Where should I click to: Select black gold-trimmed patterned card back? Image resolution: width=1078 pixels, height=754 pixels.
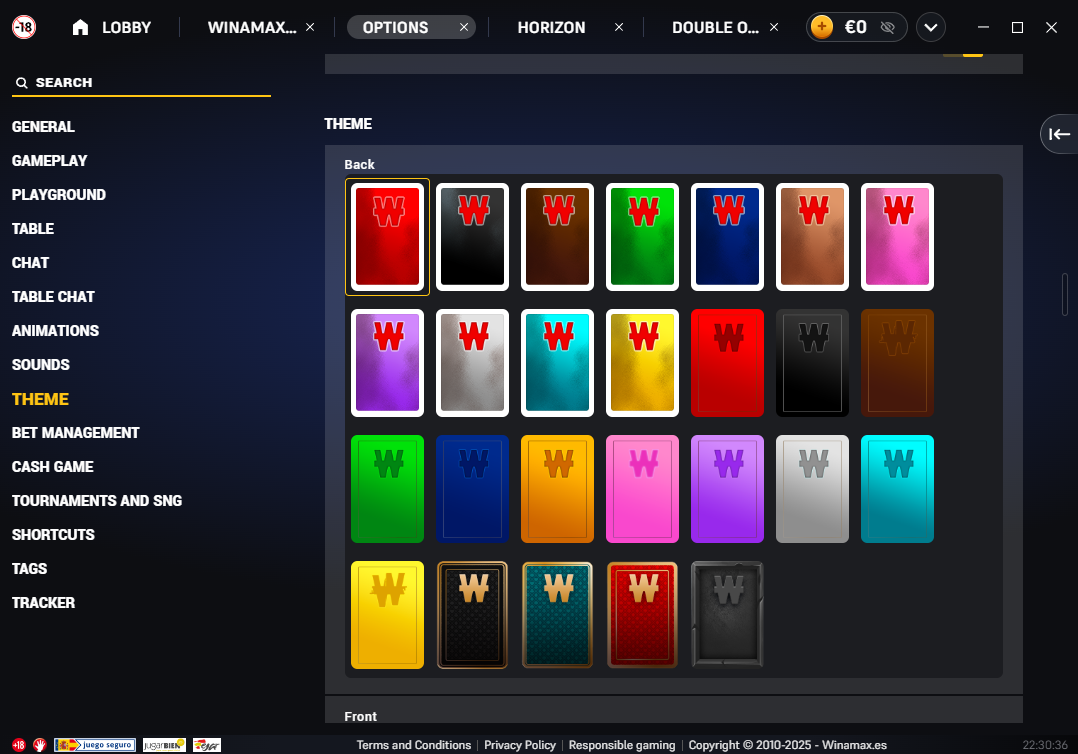pos(472,615)
